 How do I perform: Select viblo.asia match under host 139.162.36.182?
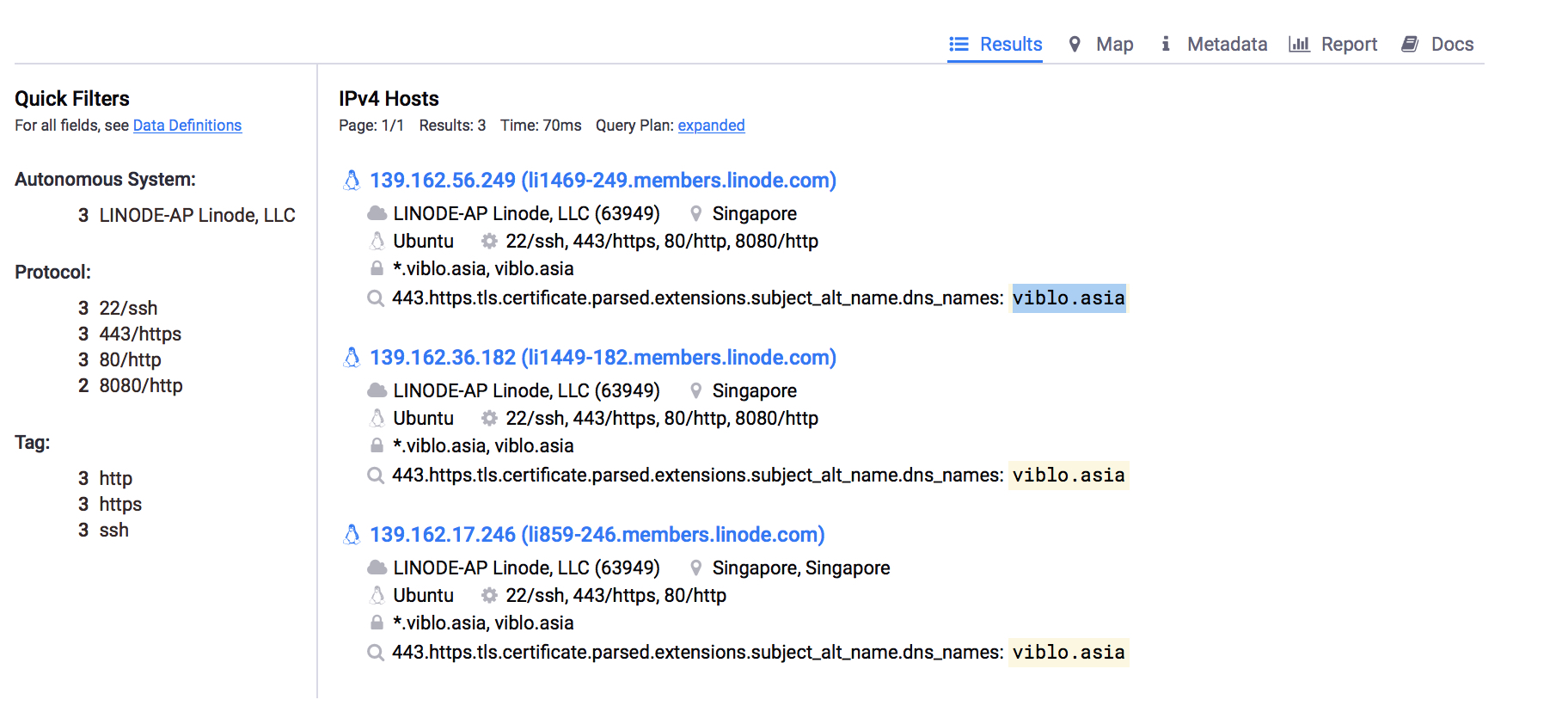coord(1069,476)
